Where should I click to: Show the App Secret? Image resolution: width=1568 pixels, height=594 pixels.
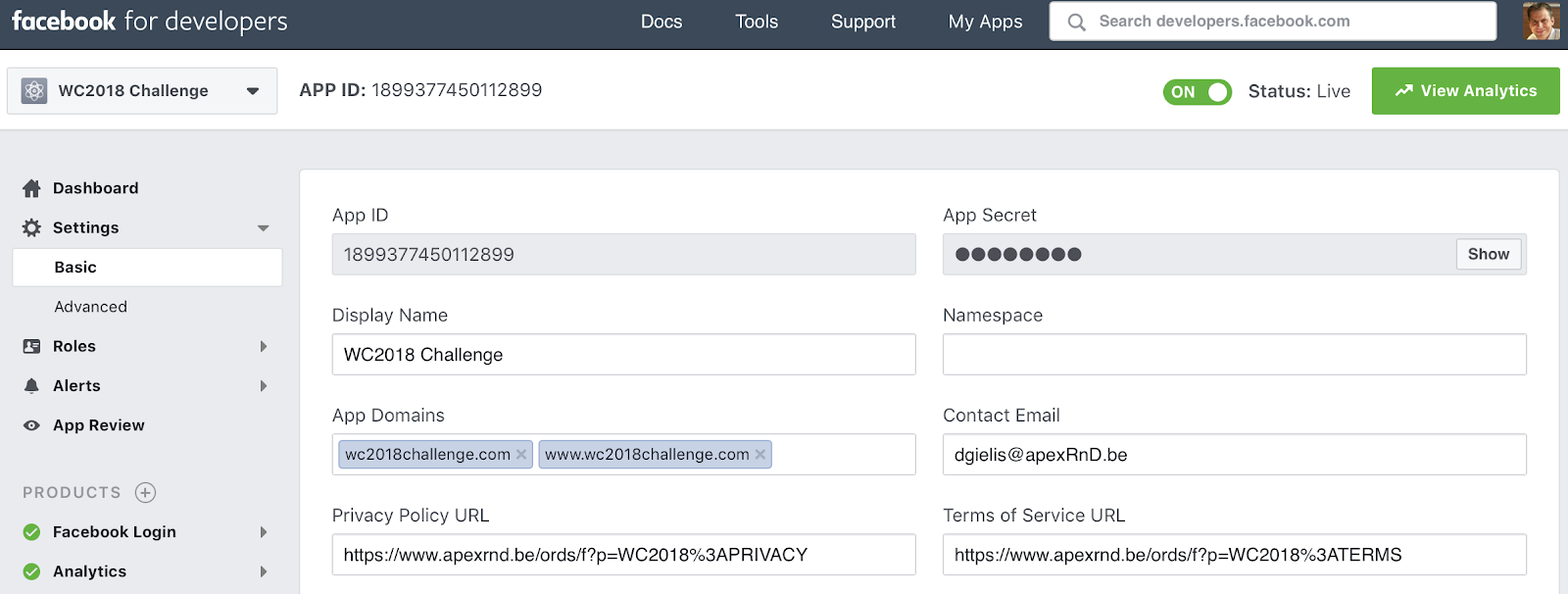click(1488, 254)
